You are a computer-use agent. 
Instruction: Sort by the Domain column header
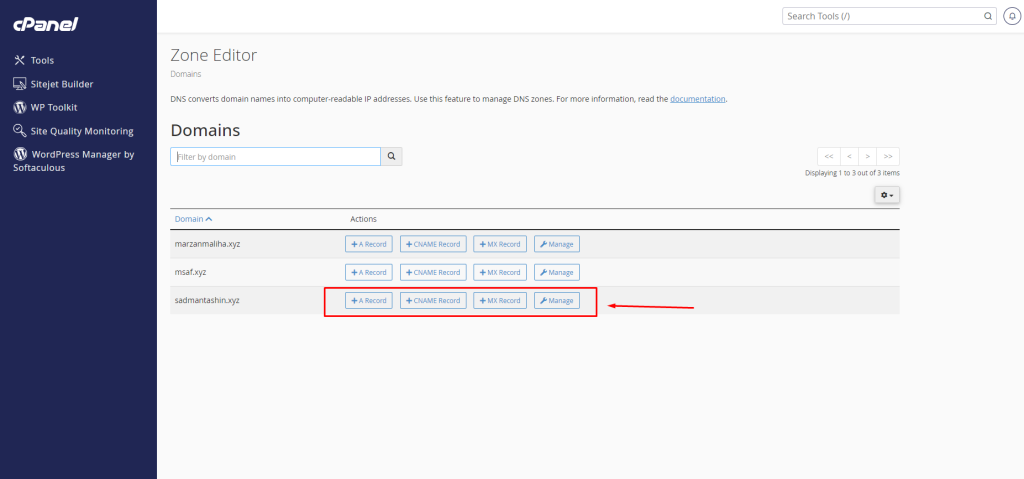pos(193,219)
